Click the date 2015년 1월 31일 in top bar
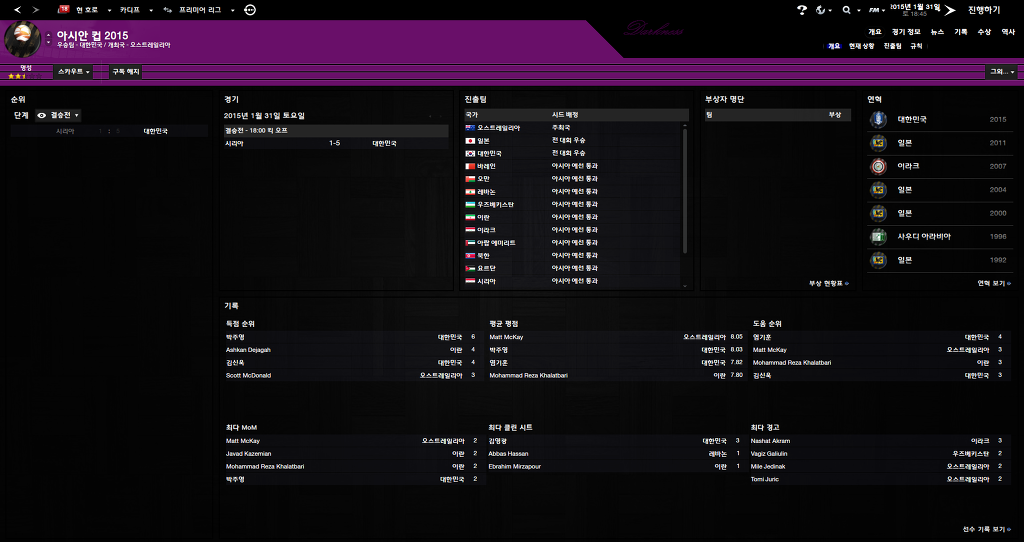 click(915, 7)
